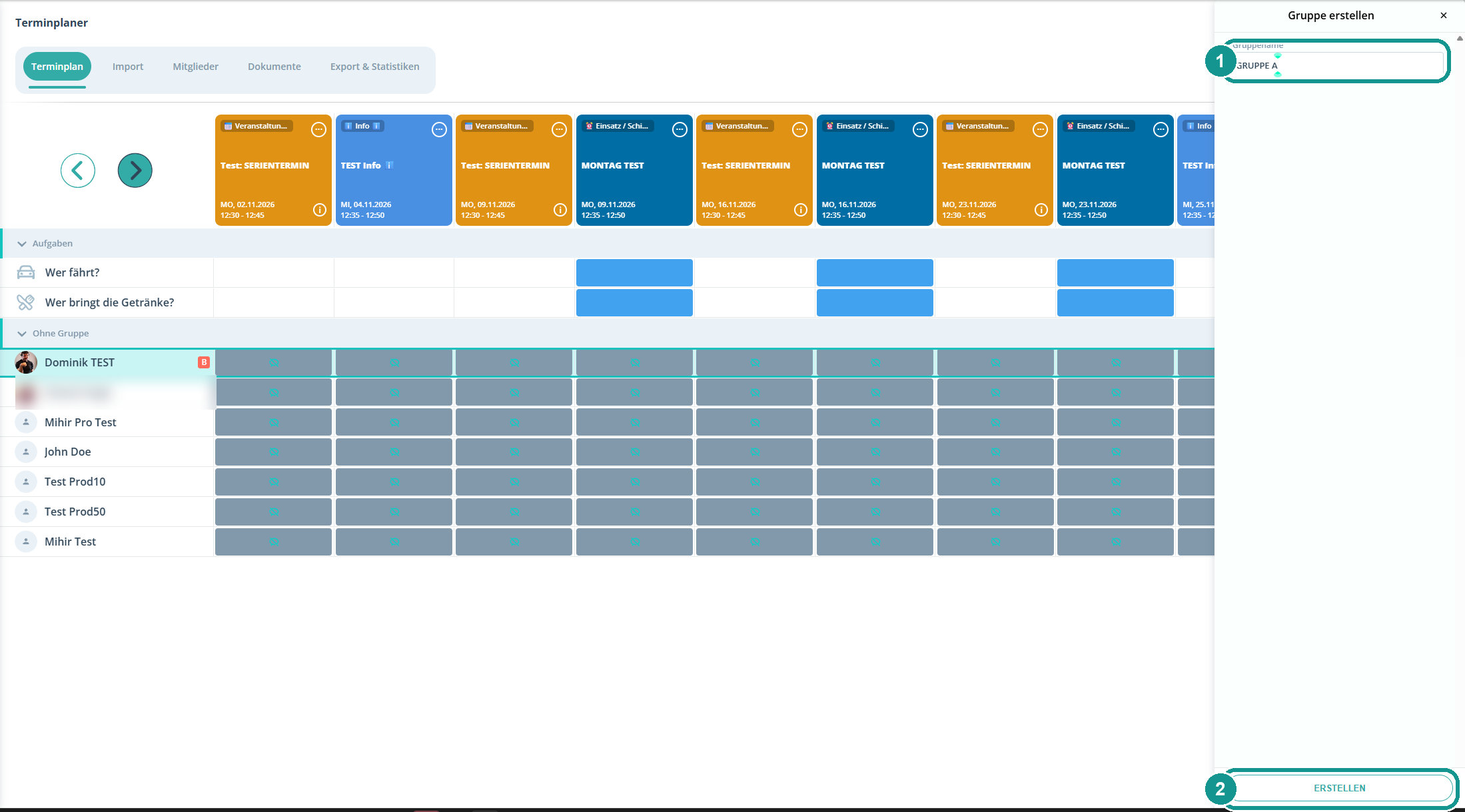This screenshot has height=812, width=1465.
Task: Open the Test: SERIENTERMIN card dated 02.11.2026
Action: point(274,171)
